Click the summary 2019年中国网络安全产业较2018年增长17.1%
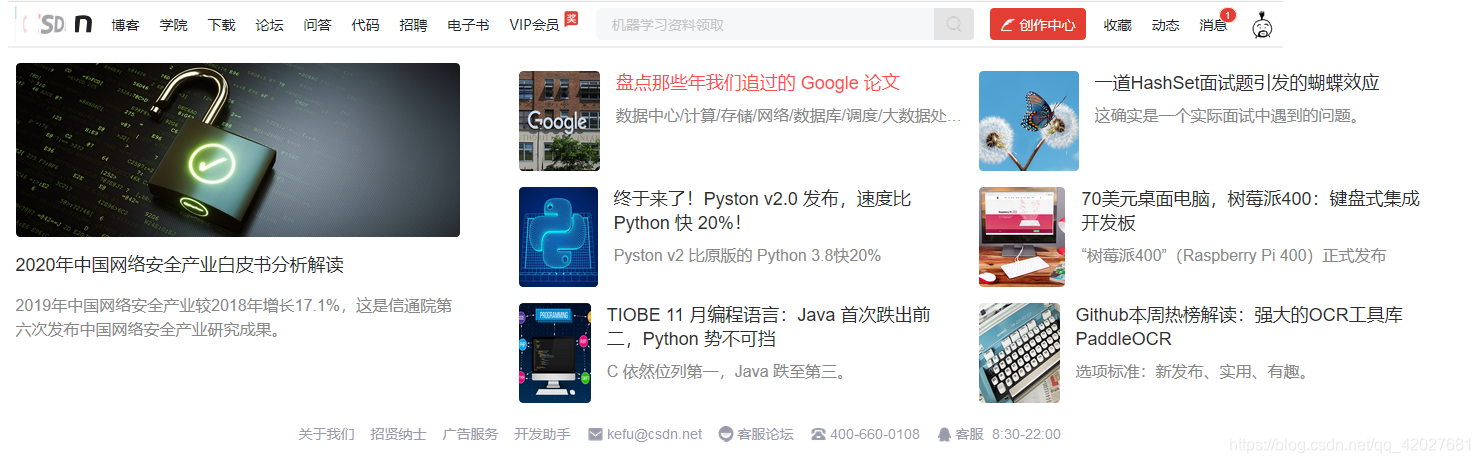 [x=234, y=317]
